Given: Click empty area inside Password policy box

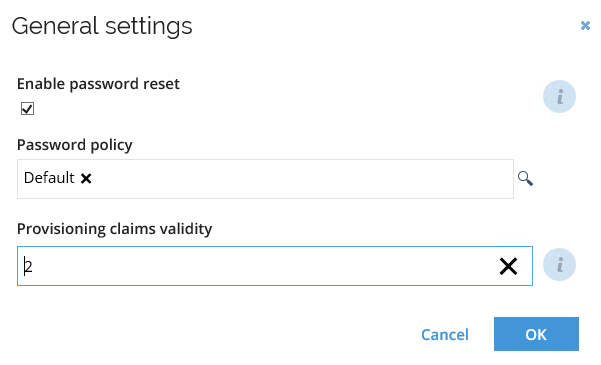Looking at the screenshot, I should [x=303, y=179].
